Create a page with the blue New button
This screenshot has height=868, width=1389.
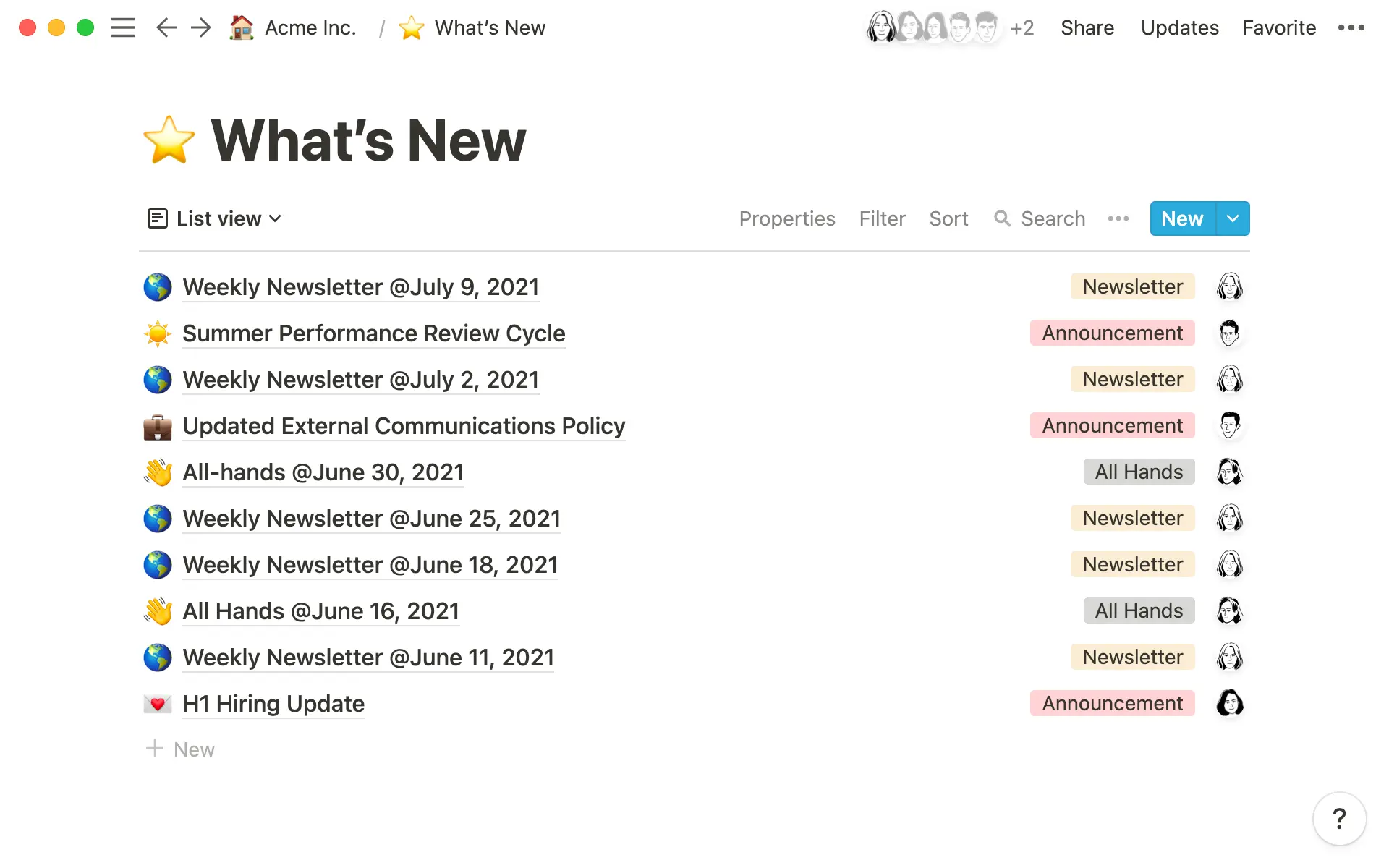[1181, 218]
